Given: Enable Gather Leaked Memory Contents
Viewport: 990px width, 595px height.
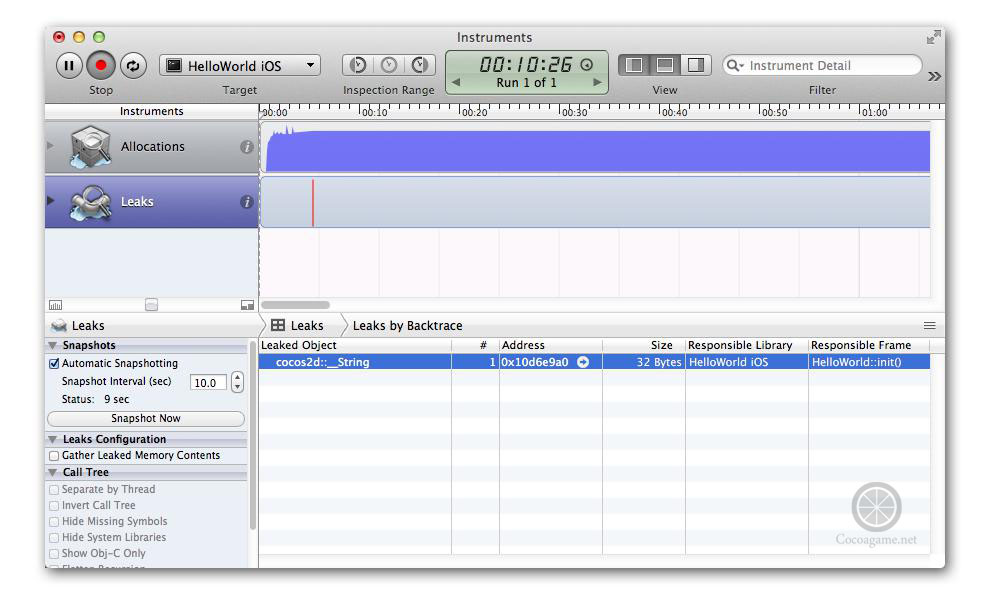Looking at the screenshot, I should pyautogui.click(x=54, y=456).
